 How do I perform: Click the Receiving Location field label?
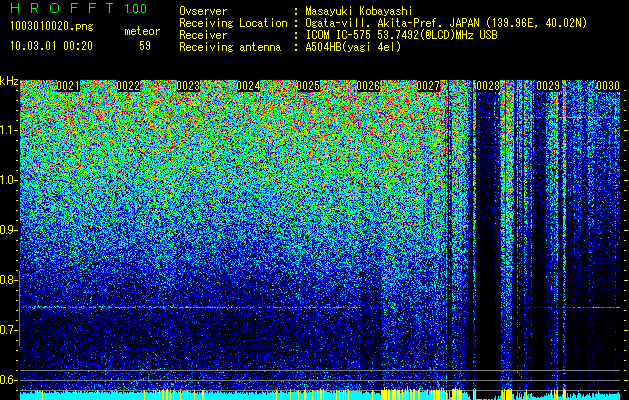tap(233, 23)
